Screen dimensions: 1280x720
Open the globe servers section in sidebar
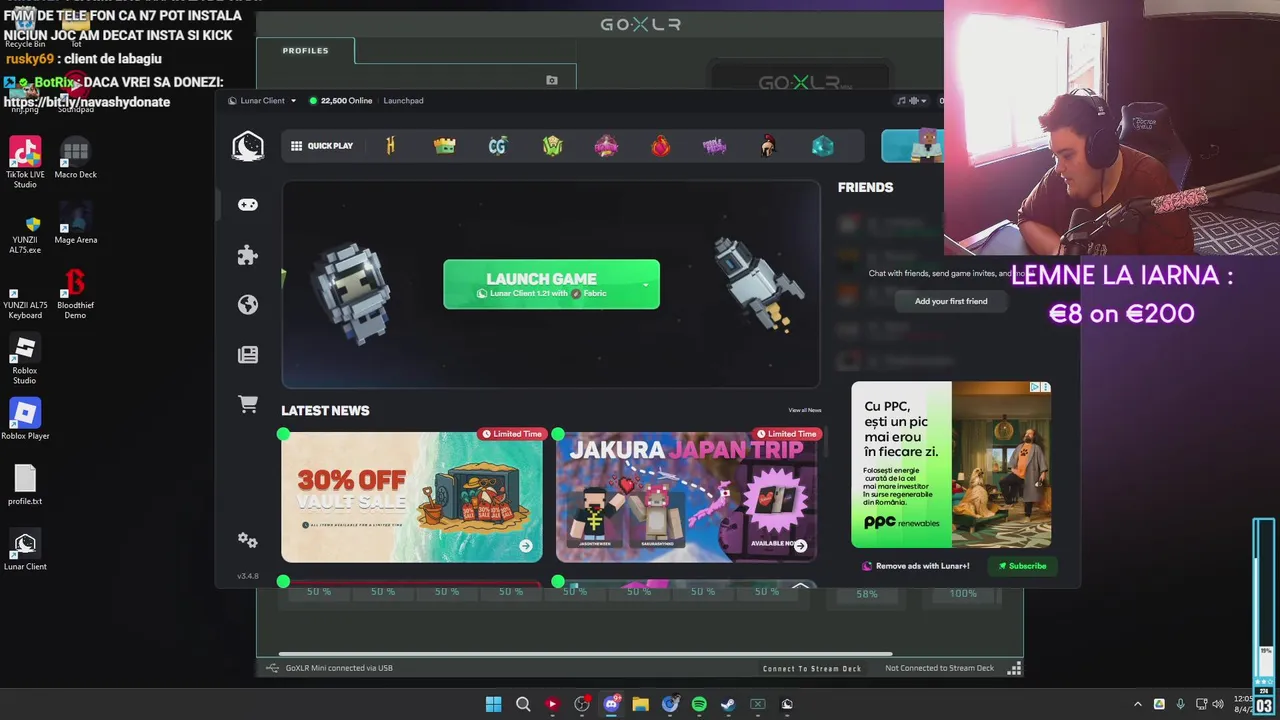tap(248, 305)
